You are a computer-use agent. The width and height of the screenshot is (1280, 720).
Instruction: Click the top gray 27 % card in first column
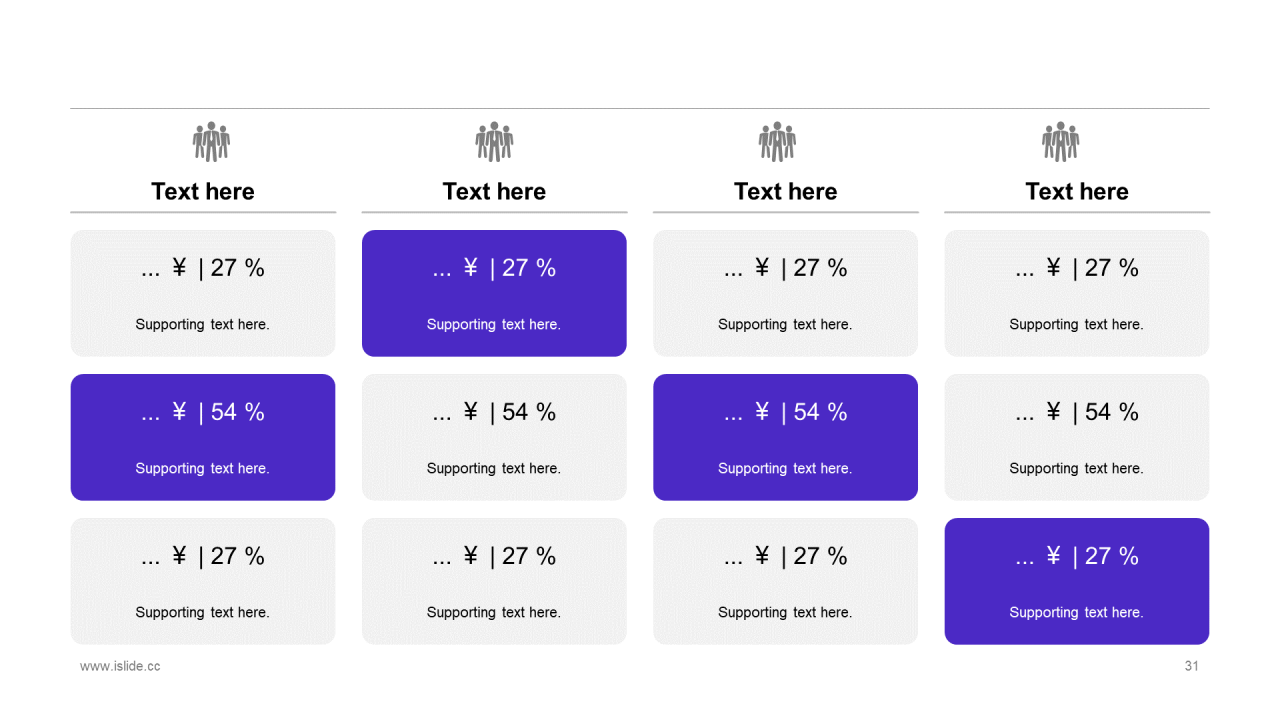click(x=203, y=293)
